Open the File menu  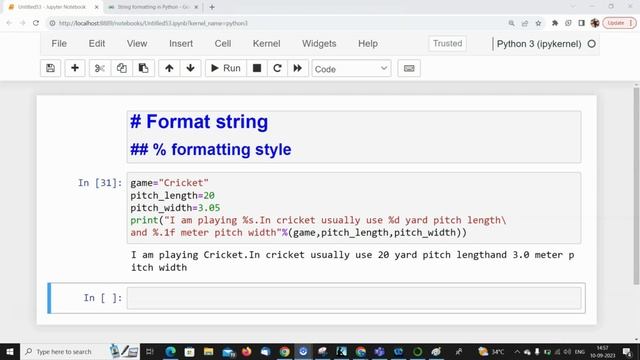[x=59, y=44]
